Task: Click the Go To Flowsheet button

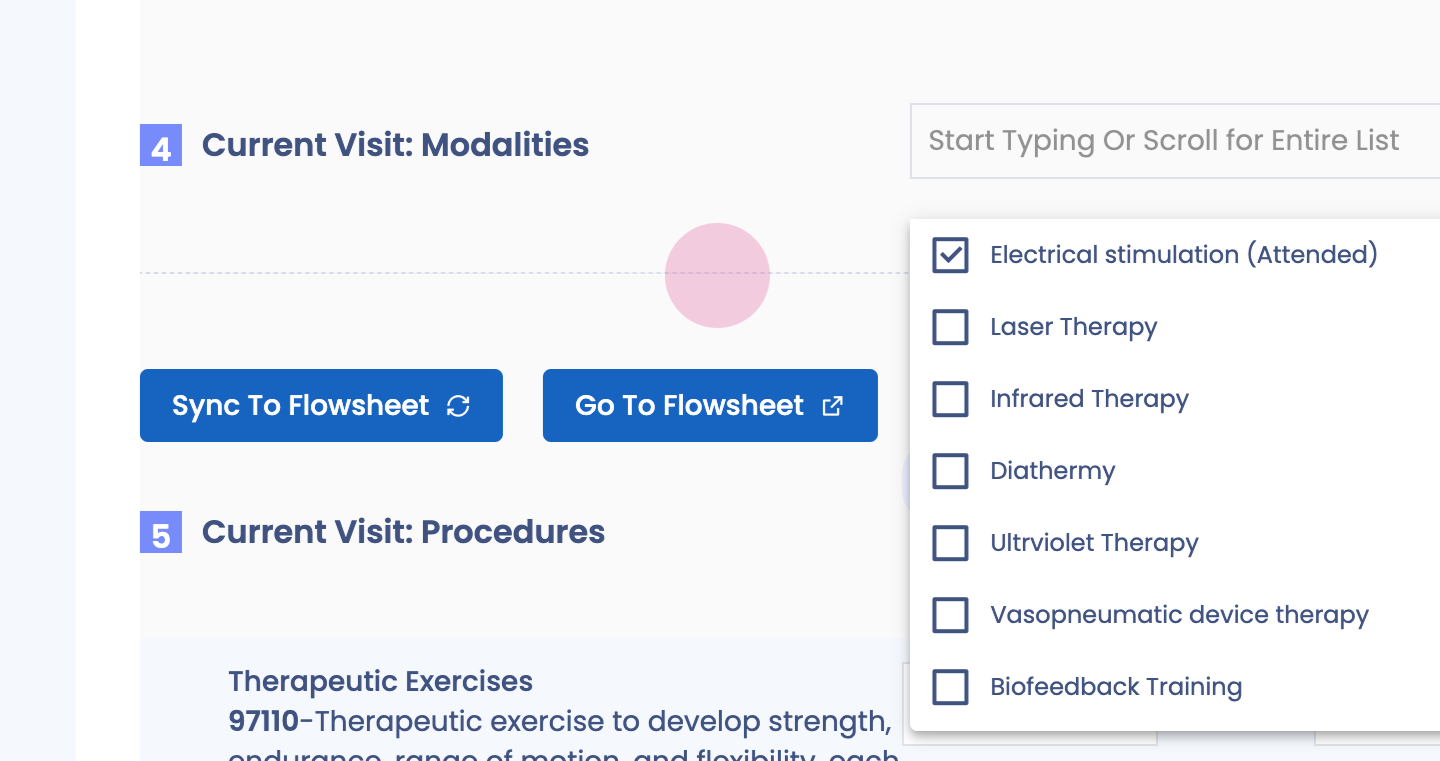Action: coord(690,406)
